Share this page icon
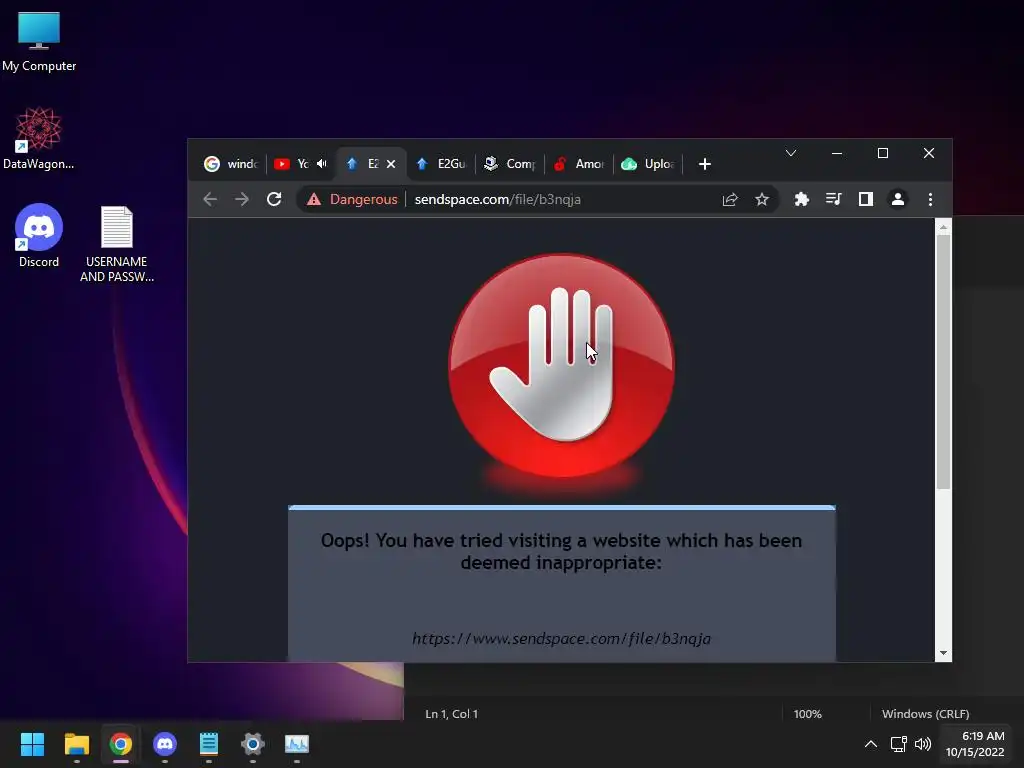The width and height of the screenshot is (1024, 768). coord(730,199)
